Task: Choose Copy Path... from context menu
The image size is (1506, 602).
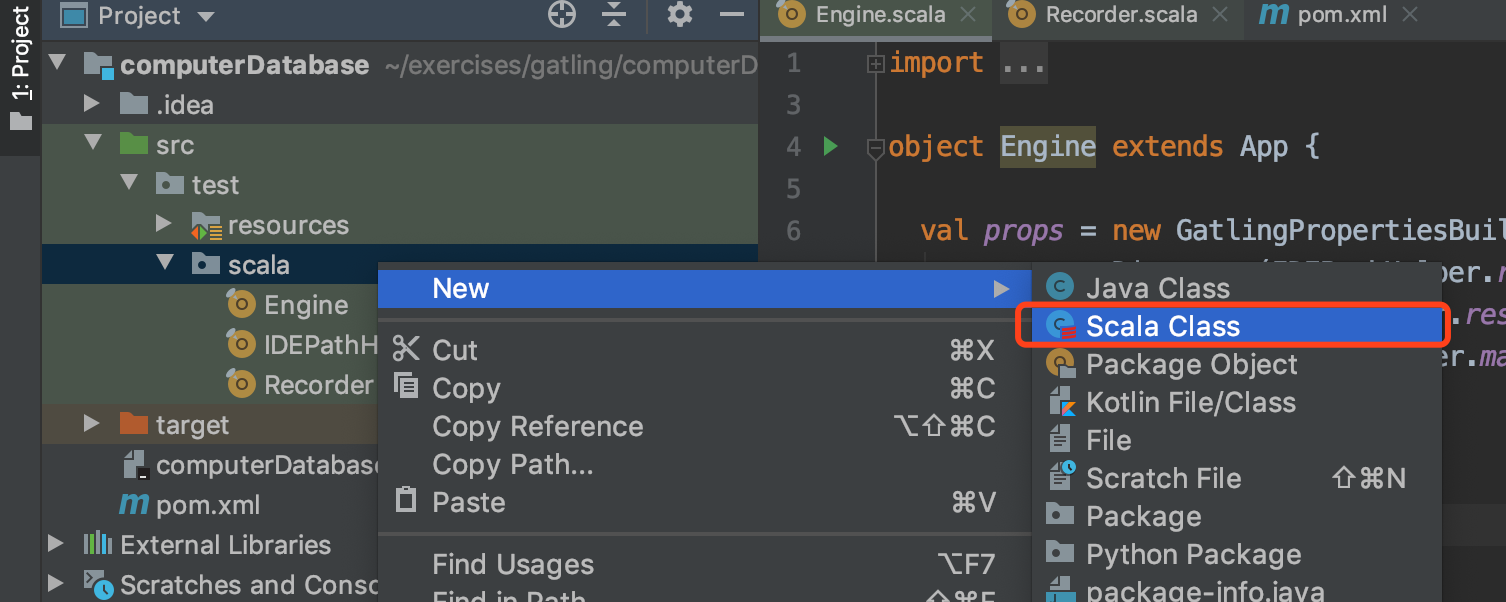Action: [x=704, y=464]
